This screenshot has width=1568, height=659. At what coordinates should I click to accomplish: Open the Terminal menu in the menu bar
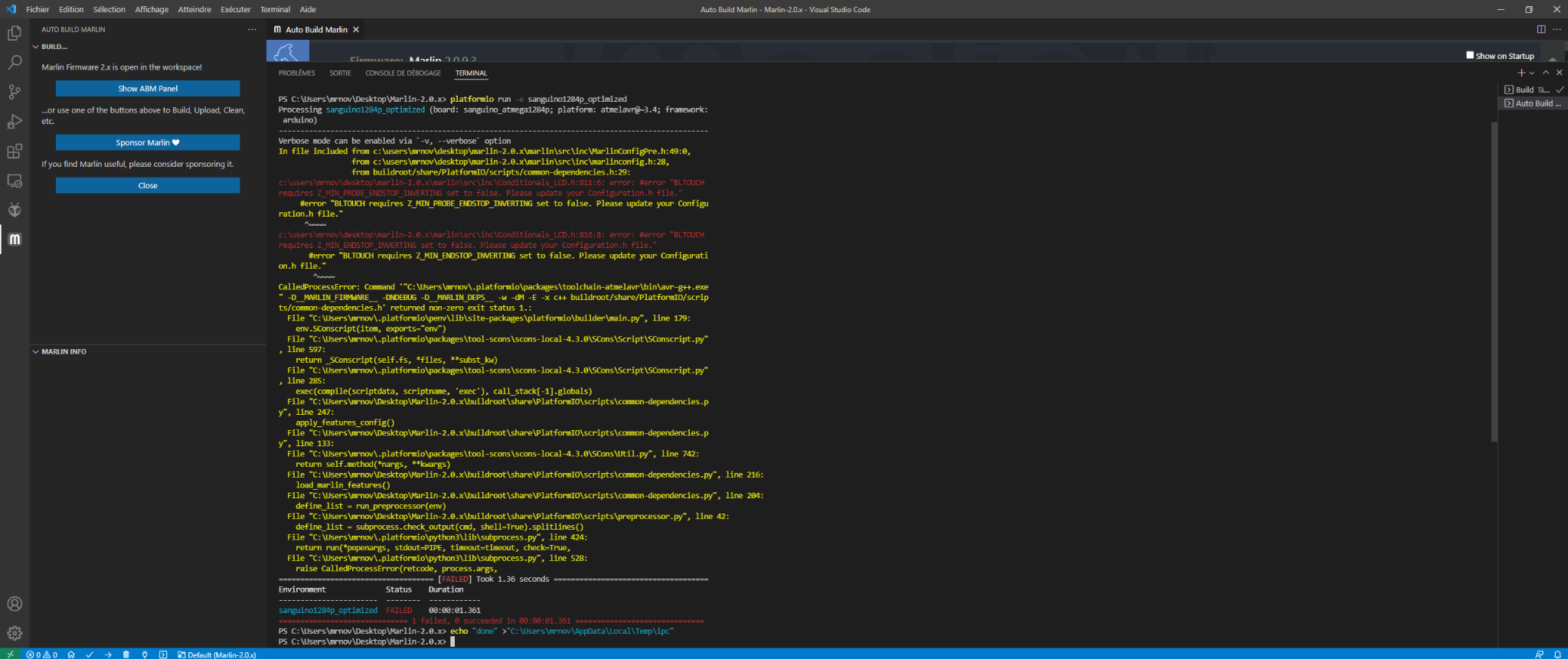(275, 9)
